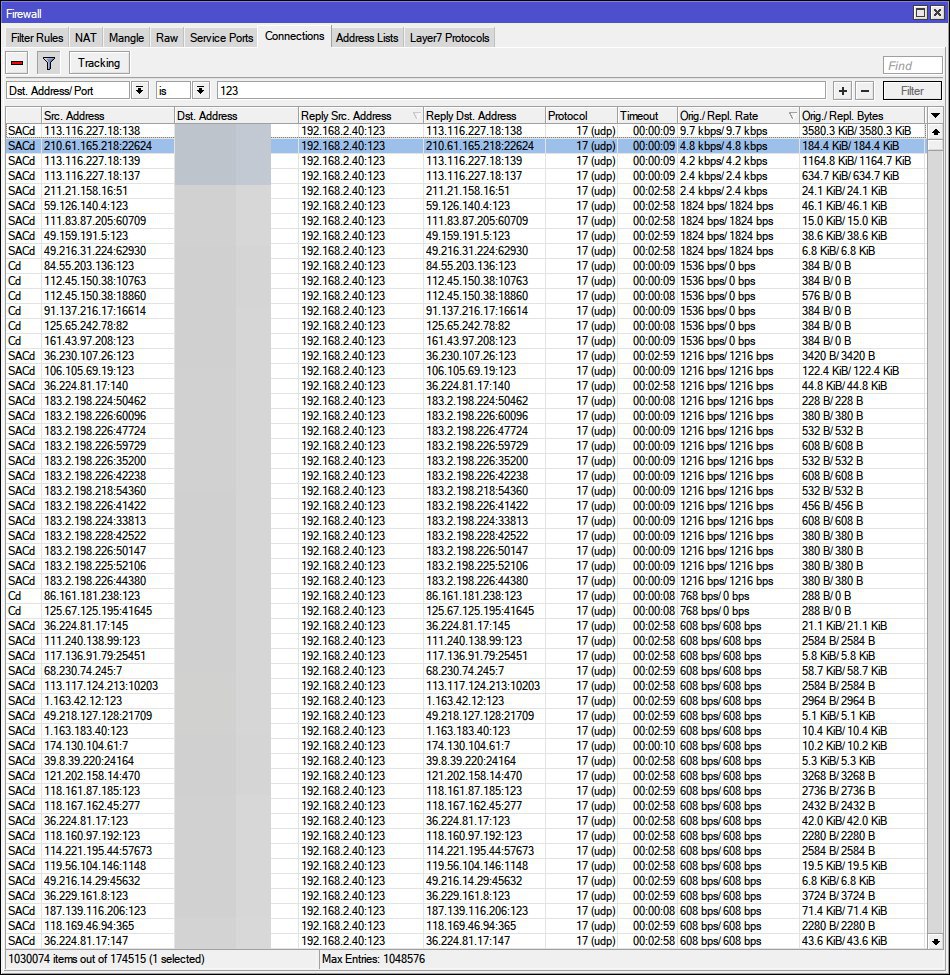The height and width of the screenshot is (975, 950).
Task: Click the scroll up arrow of the table
Action: click(935, 131)
